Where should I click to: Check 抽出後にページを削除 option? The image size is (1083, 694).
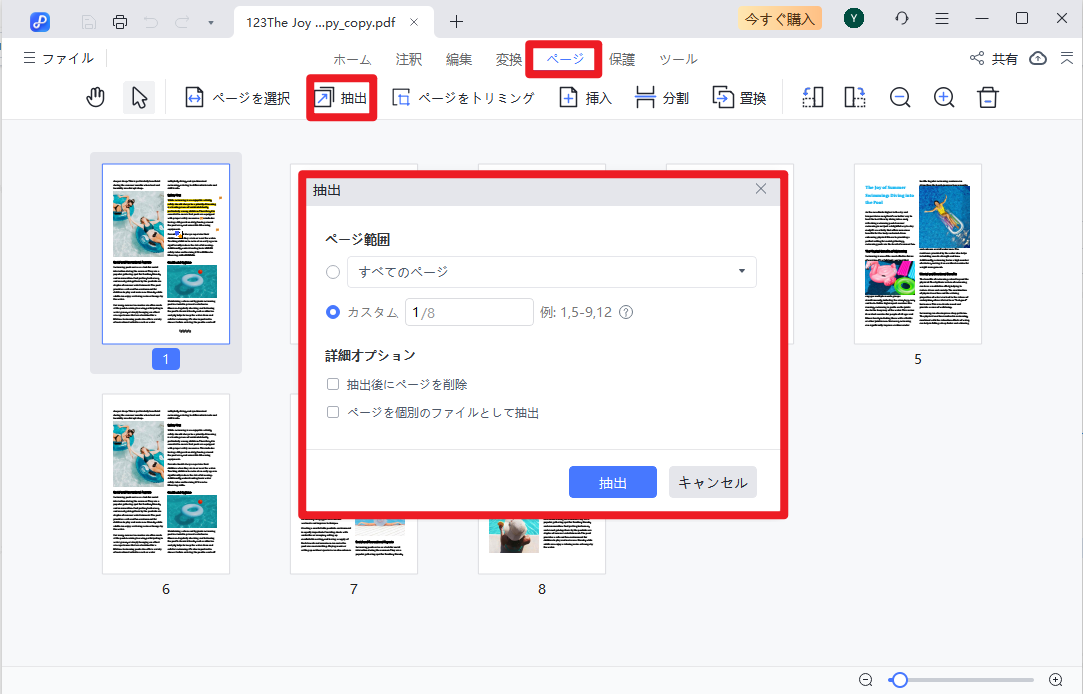[331, 384]
